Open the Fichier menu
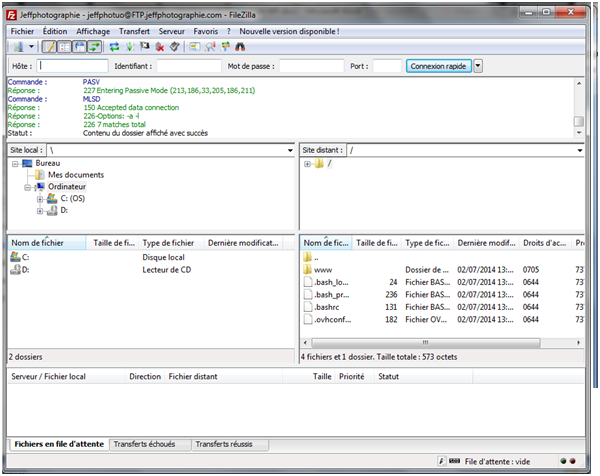This screenshot has width=600, height=476. click(22, 31)
